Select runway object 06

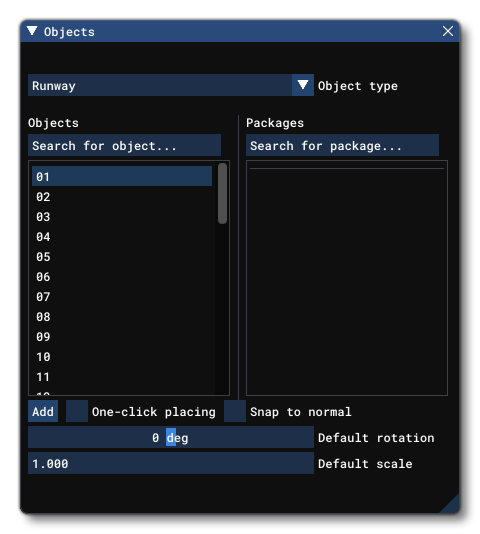122,277
